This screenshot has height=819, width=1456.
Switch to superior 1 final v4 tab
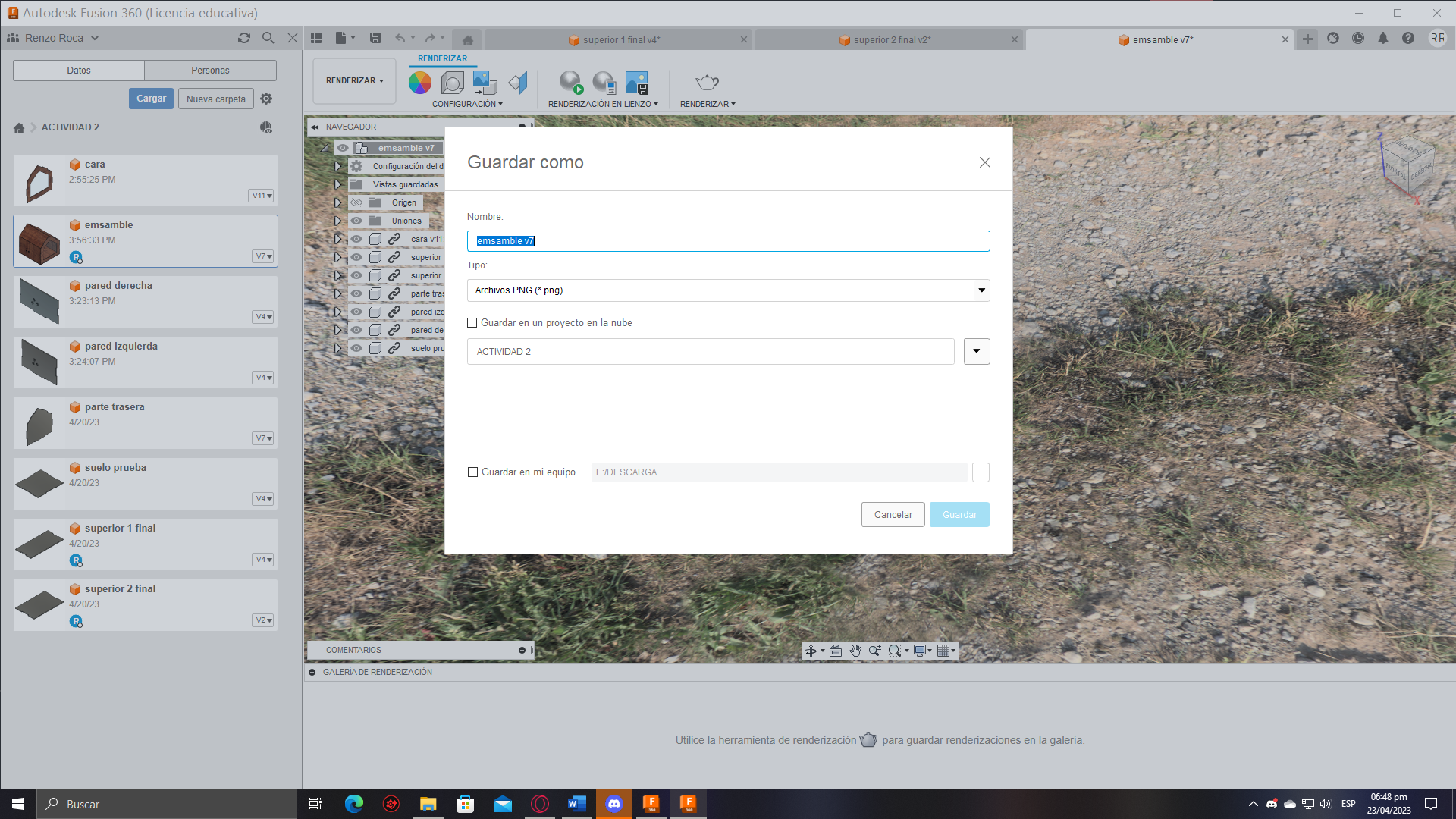click(x=620, y=40)
